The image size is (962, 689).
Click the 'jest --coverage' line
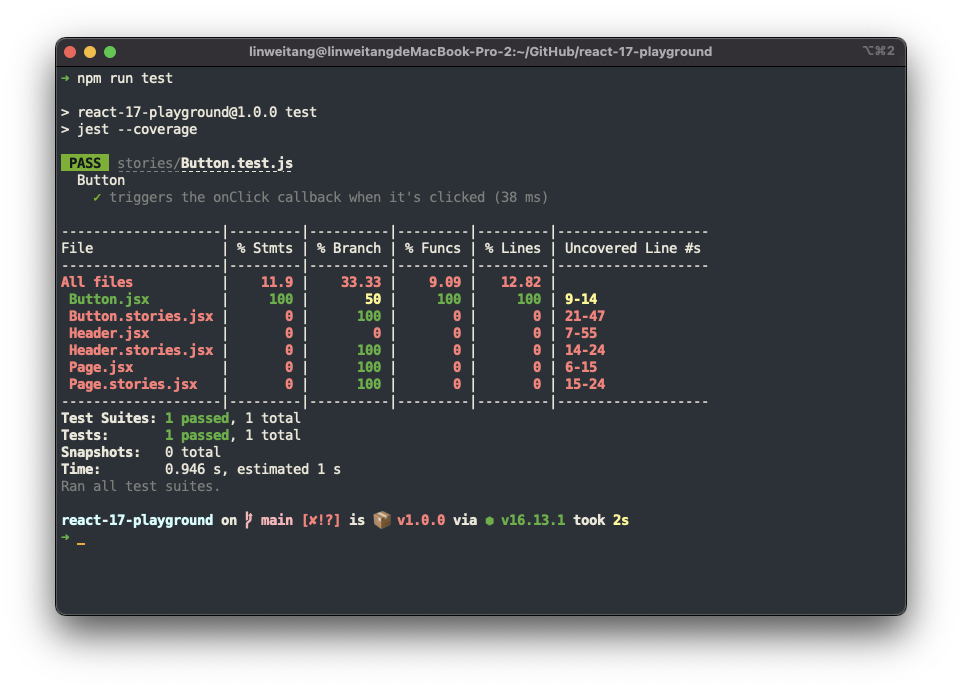coord(137,129)
